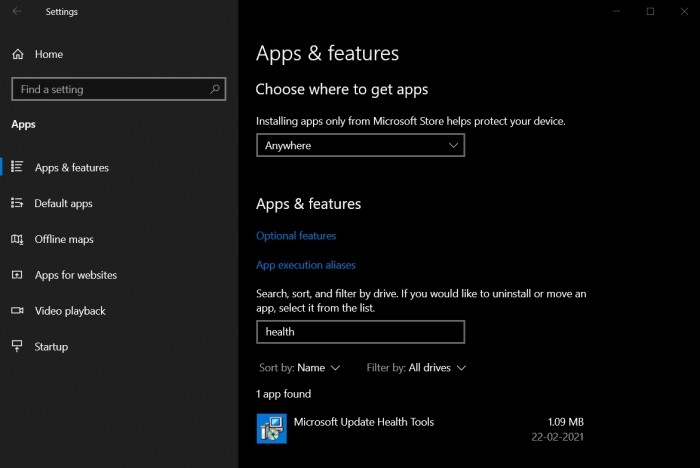Click the Startup icon in sidebar

(x=17, y=347)
